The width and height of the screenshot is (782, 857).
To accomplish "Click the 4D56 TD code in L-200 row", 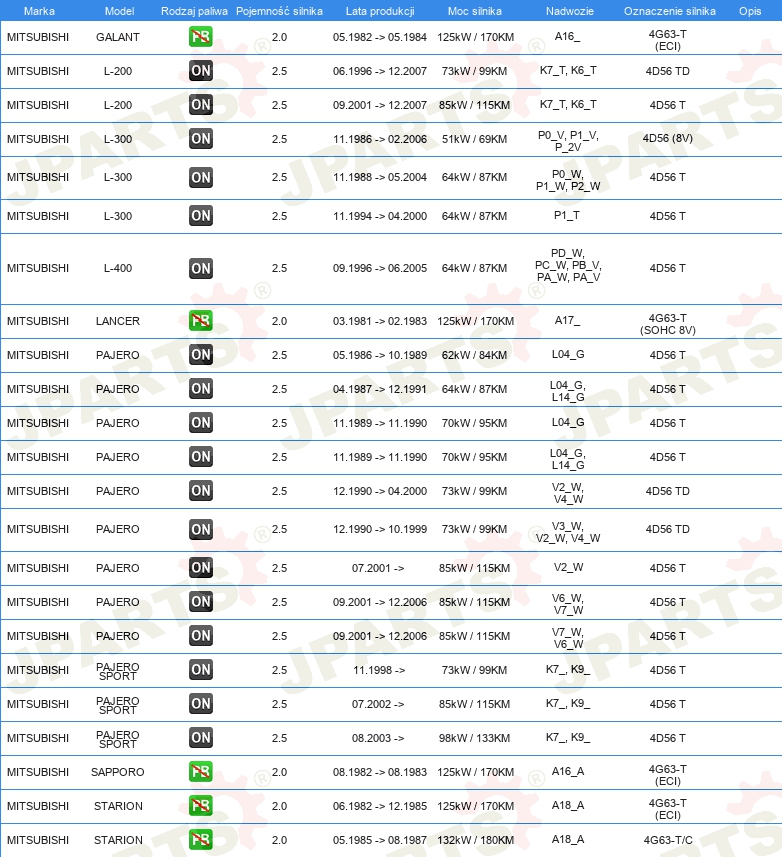I will 668,71.
